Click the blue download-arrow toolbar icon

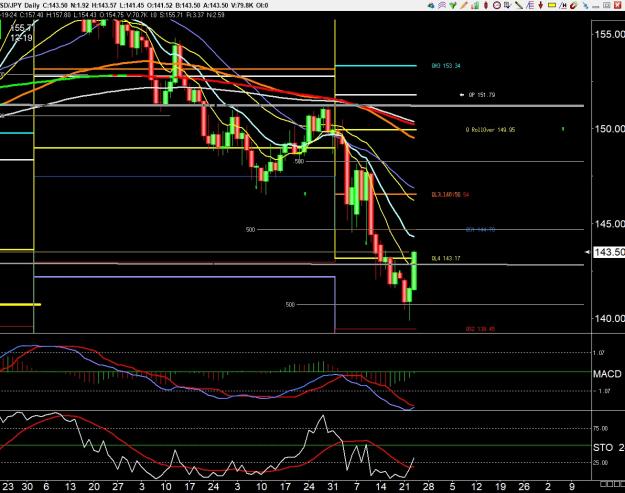pyautogui.click(x=508, y=5)
